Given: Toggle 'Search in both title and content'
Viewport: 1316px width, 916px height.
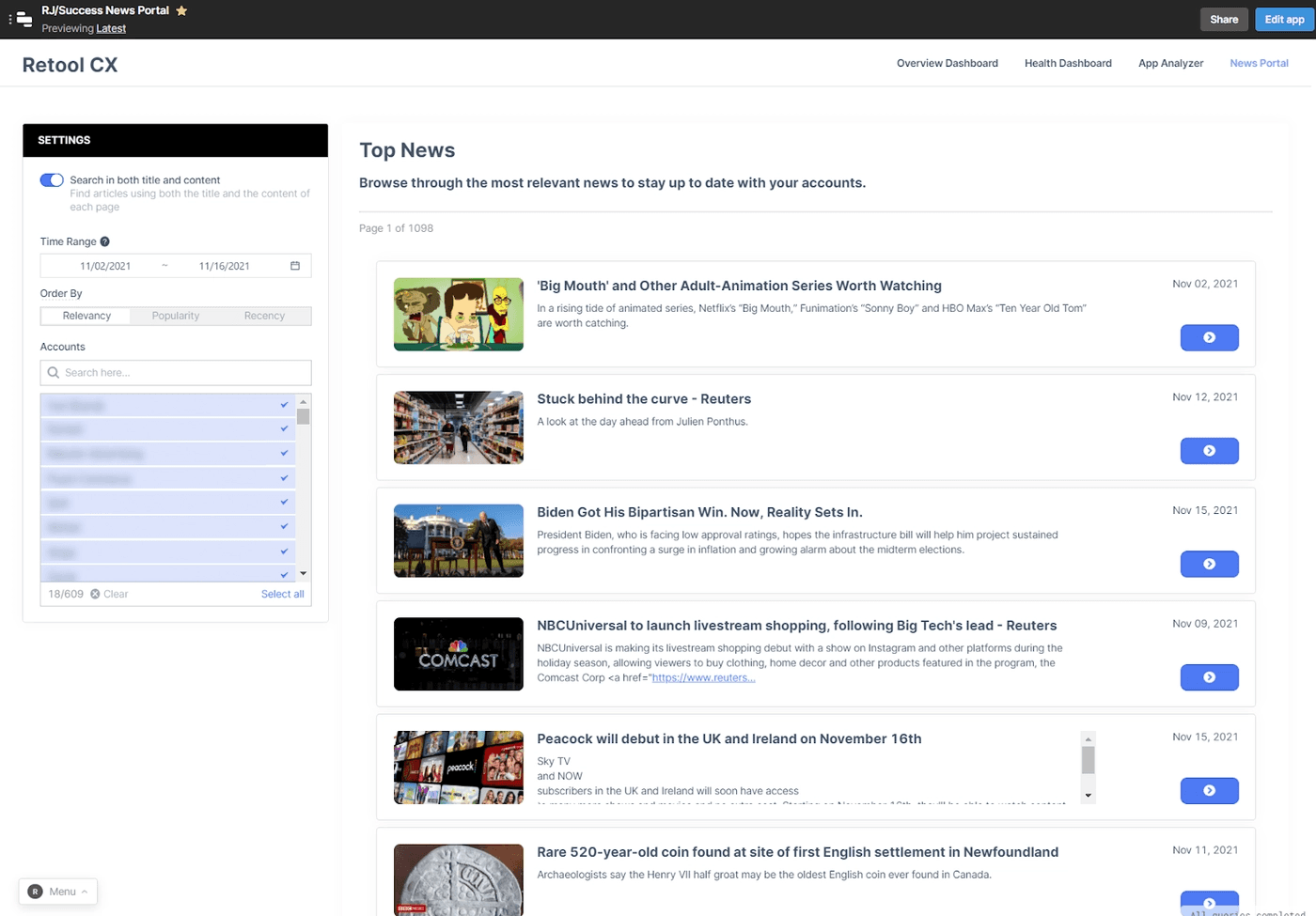Looking at the screenshot, I should pos(52,179).
